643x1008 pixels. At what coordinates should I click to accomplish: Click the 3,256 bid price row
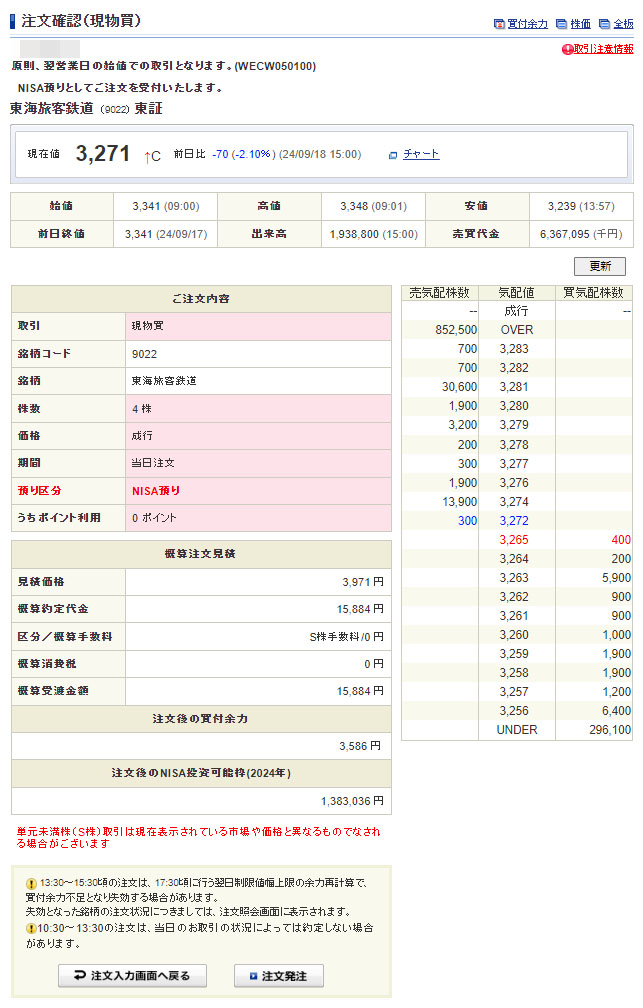(517, 711)
